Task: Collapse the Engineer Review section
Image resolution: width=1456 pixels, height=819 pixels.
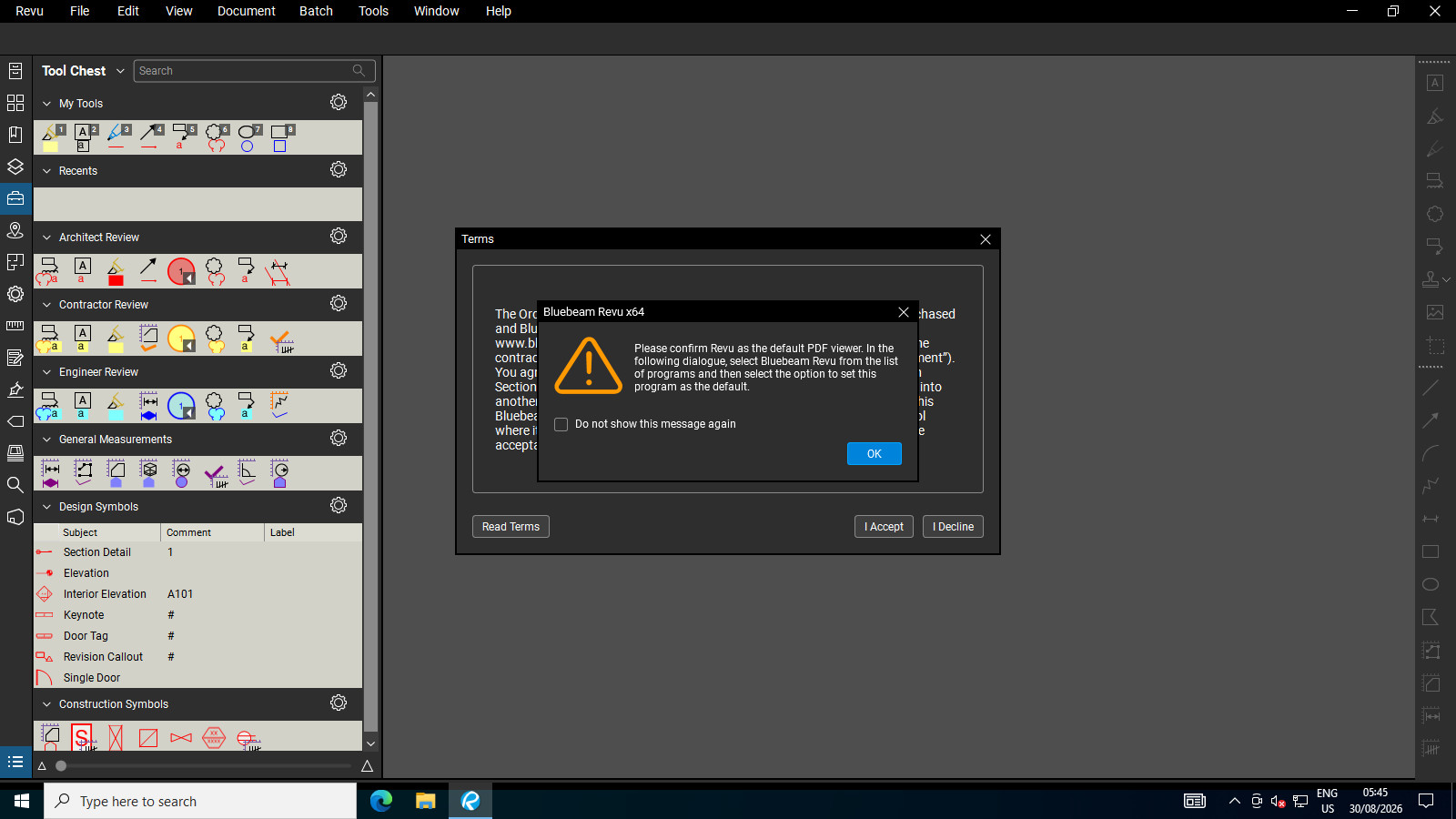Action: coord(47,372)
